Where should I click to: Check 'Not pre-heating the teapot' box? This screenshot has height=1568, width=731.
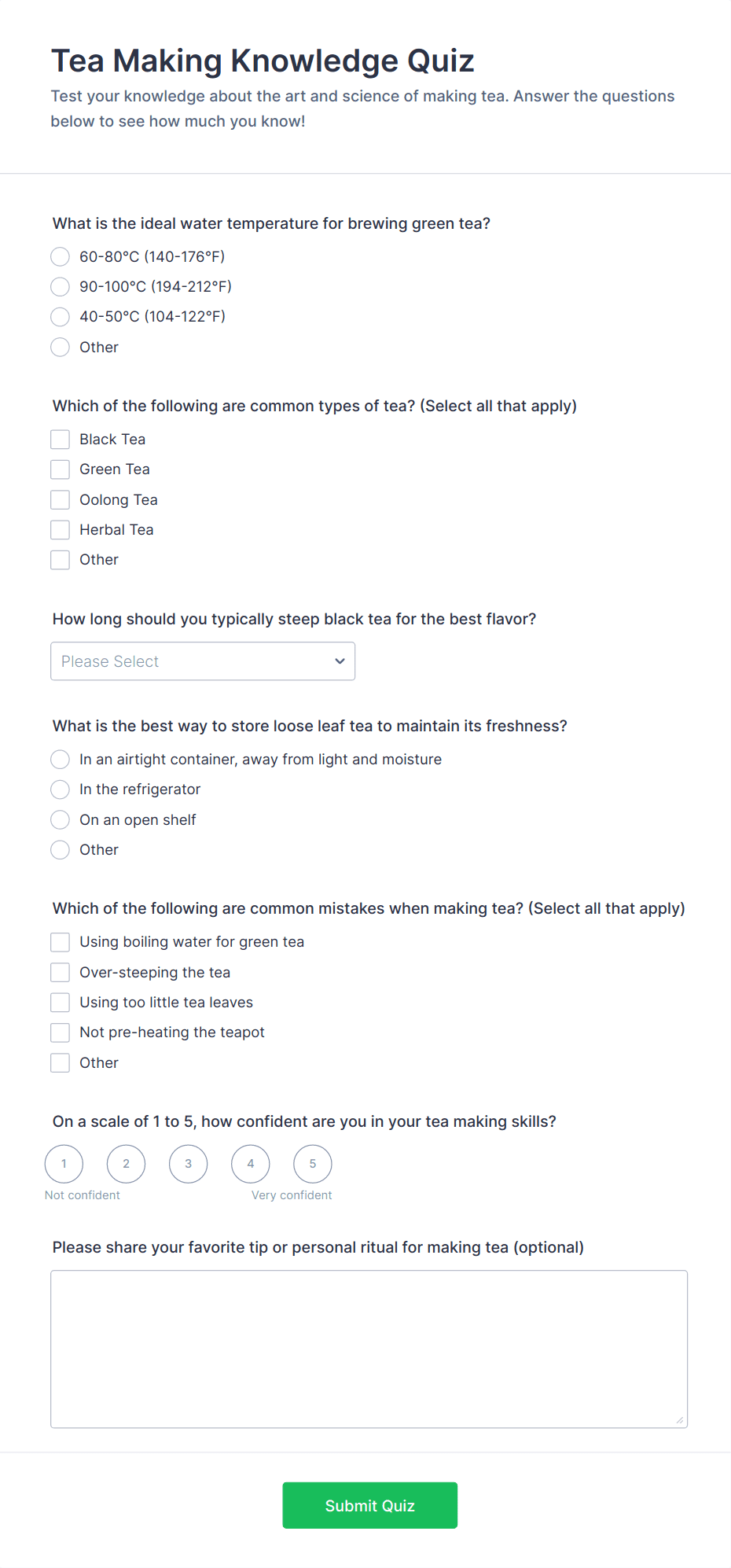[x=61, y=1032]
